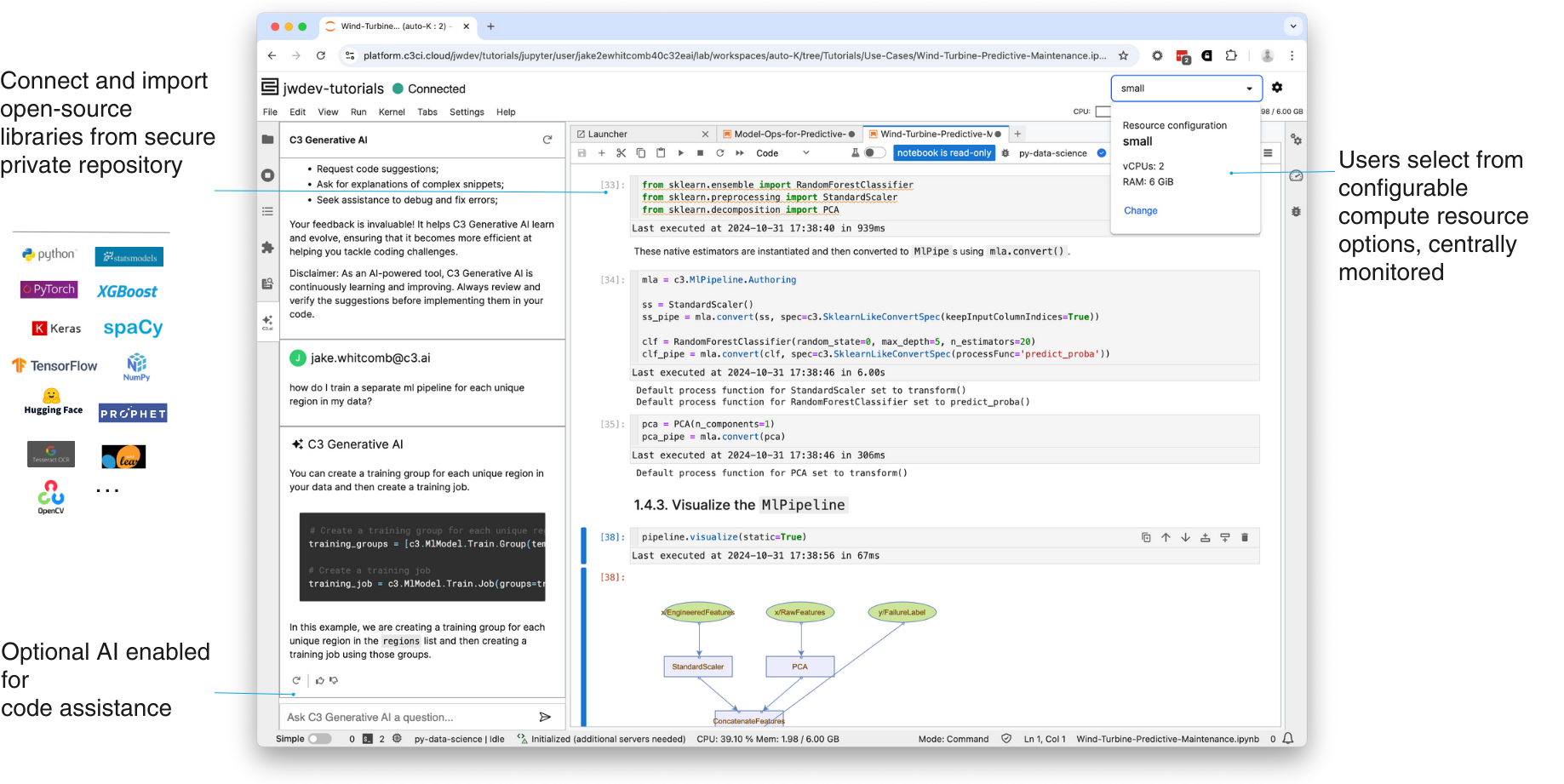
Task: Click py-data-science | Idle kernel status
Action: click(x=459, y=739)
